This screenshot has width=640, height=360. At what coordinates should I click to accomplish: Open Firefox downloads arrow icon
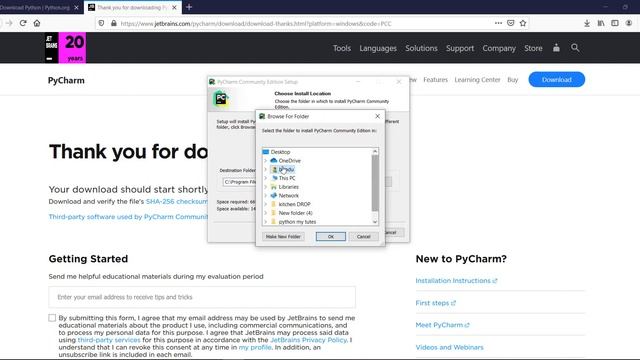tap(587, 23)
